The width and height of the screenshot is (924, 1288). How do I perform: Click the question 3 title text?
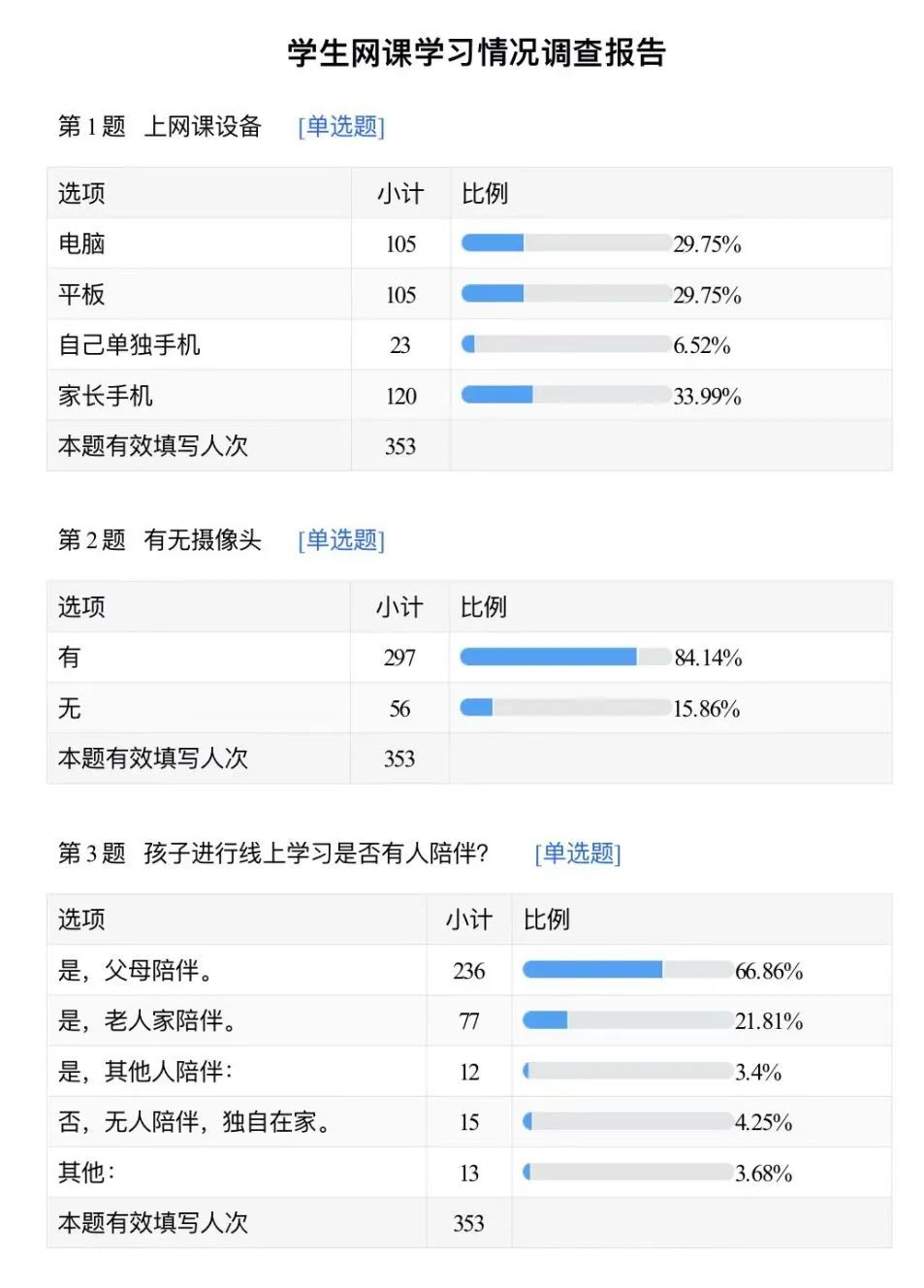point(316,853)
